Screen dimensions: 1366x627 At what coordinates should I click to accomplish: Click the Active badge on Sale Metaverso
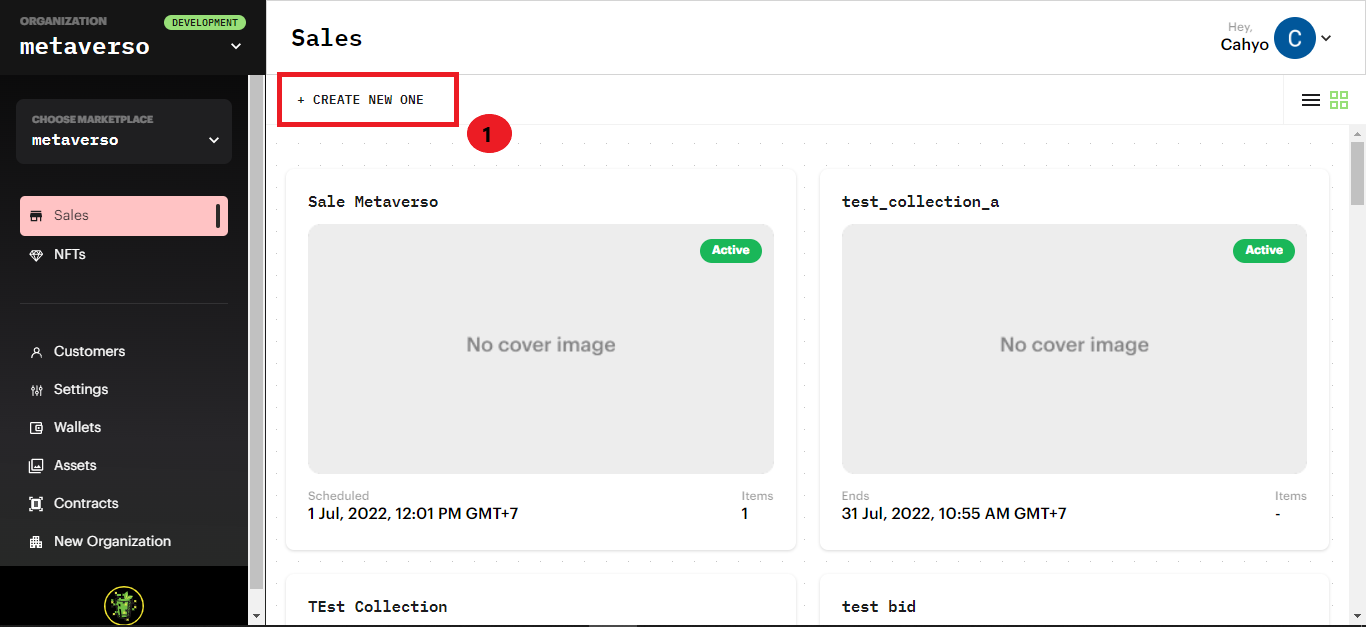tap(731, 251)
